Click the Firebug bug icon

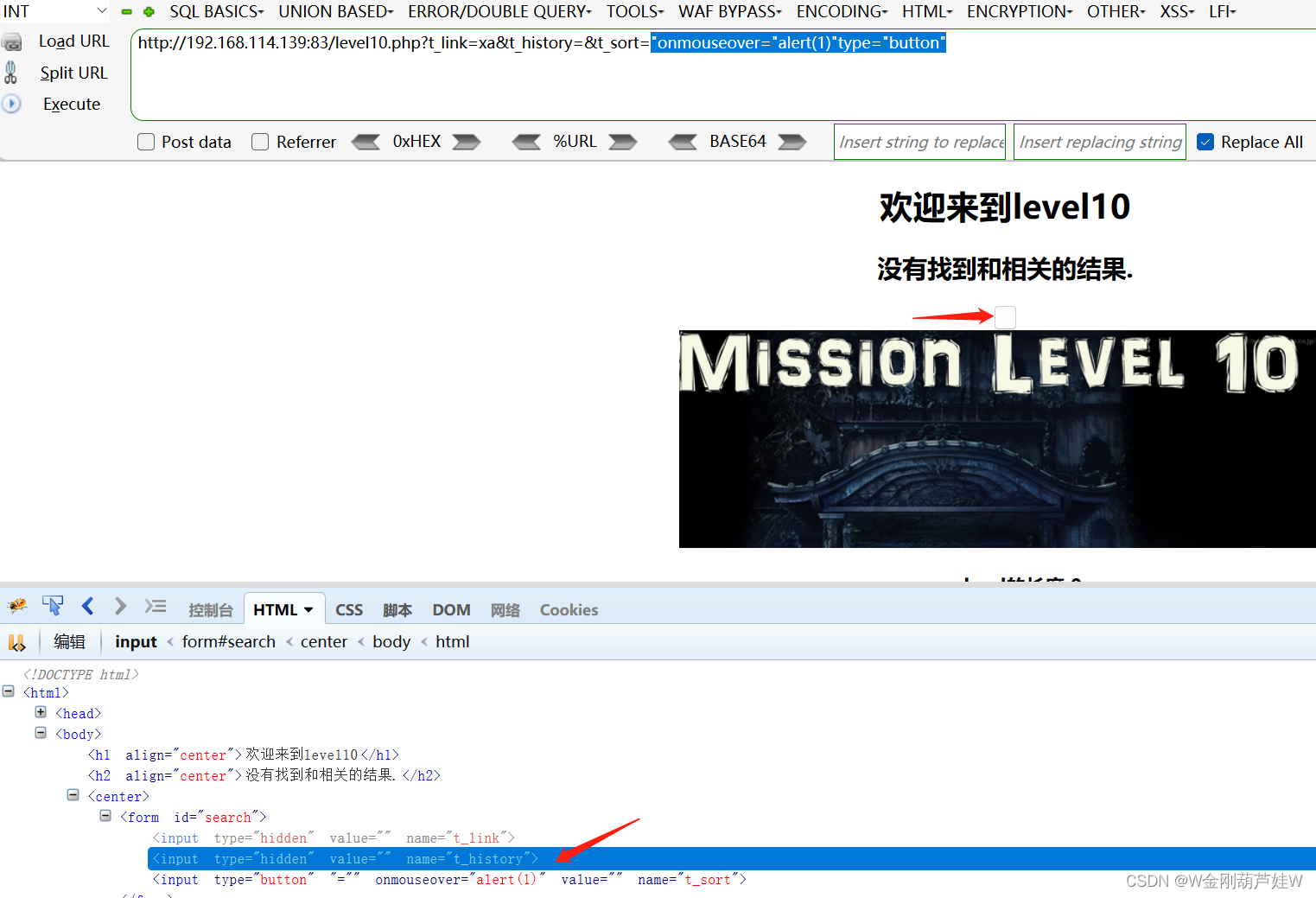(x=17, y=606)
